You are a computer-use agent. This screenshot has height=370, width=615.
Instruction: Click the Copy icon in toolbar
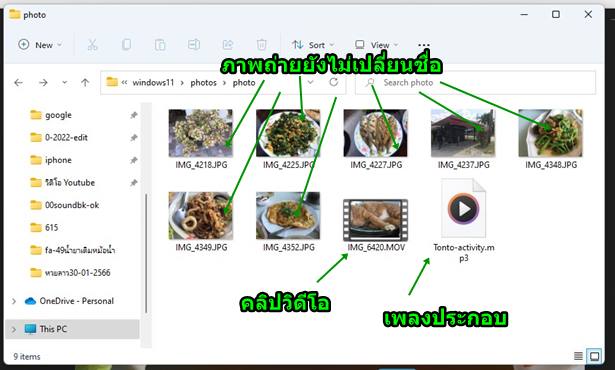pos(126,45)
